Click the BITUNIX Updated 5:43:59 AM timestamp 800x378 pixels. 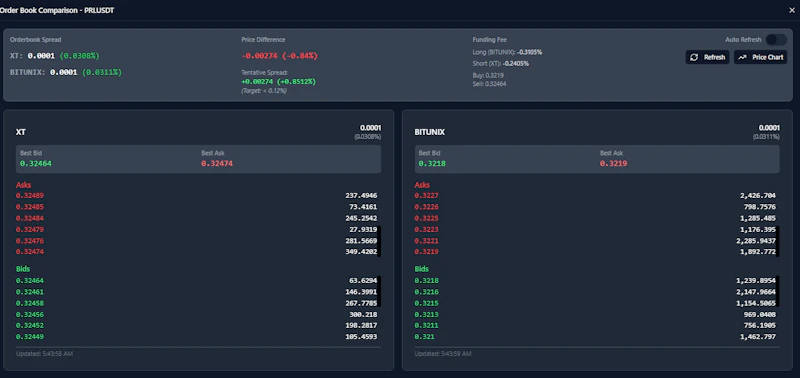[x=443, y=354]
